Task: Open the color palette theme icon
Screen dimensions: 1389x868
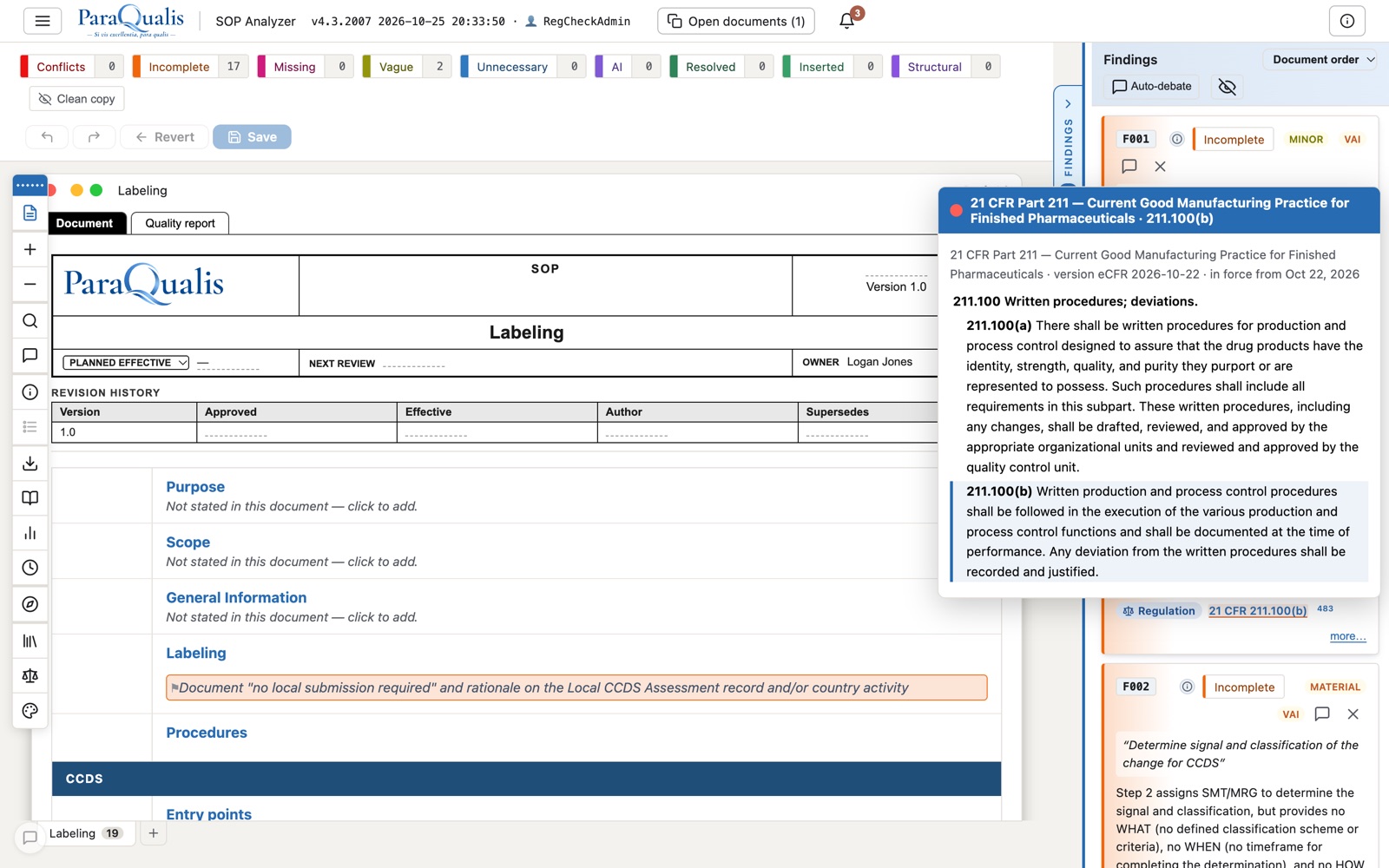Action: tap(30, 710)
